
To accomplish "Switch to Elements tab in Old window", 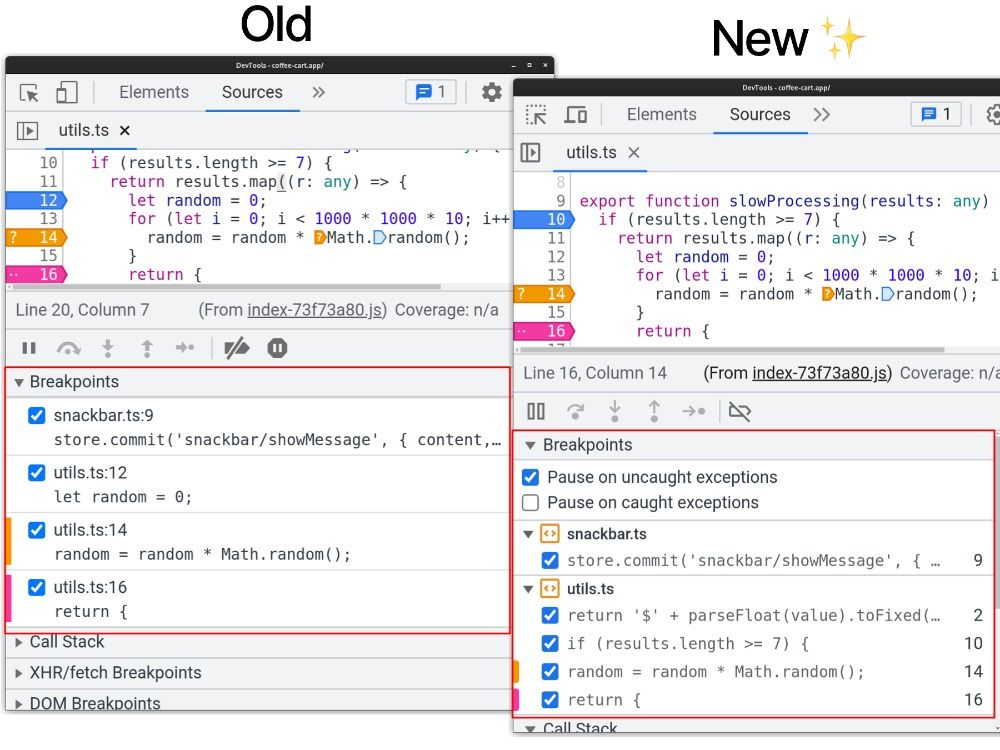I will (154, 92).
